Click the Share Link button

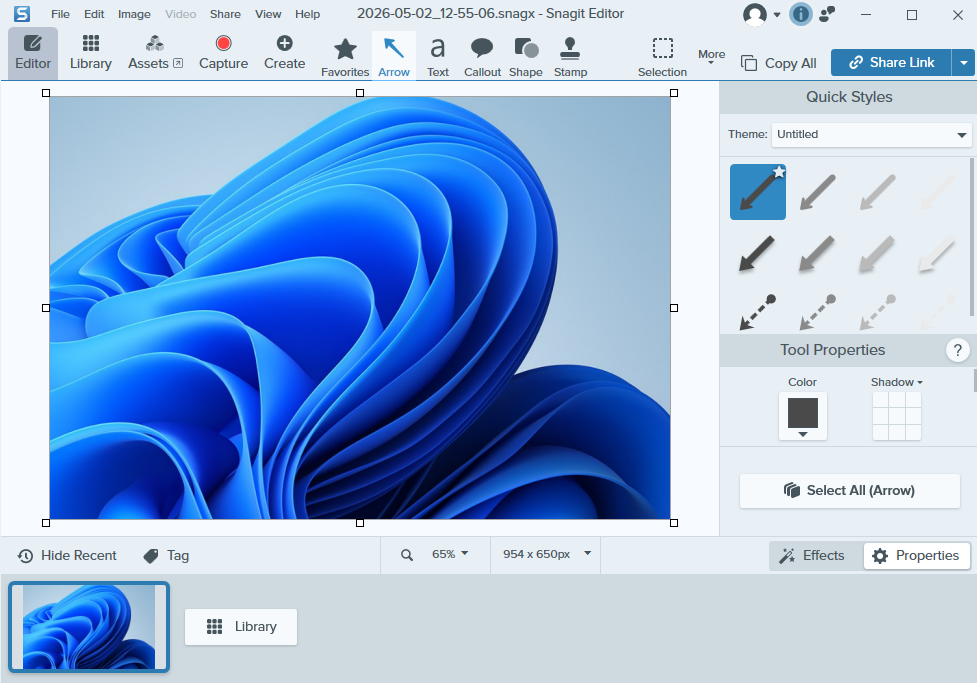click(x=891, y=62)
